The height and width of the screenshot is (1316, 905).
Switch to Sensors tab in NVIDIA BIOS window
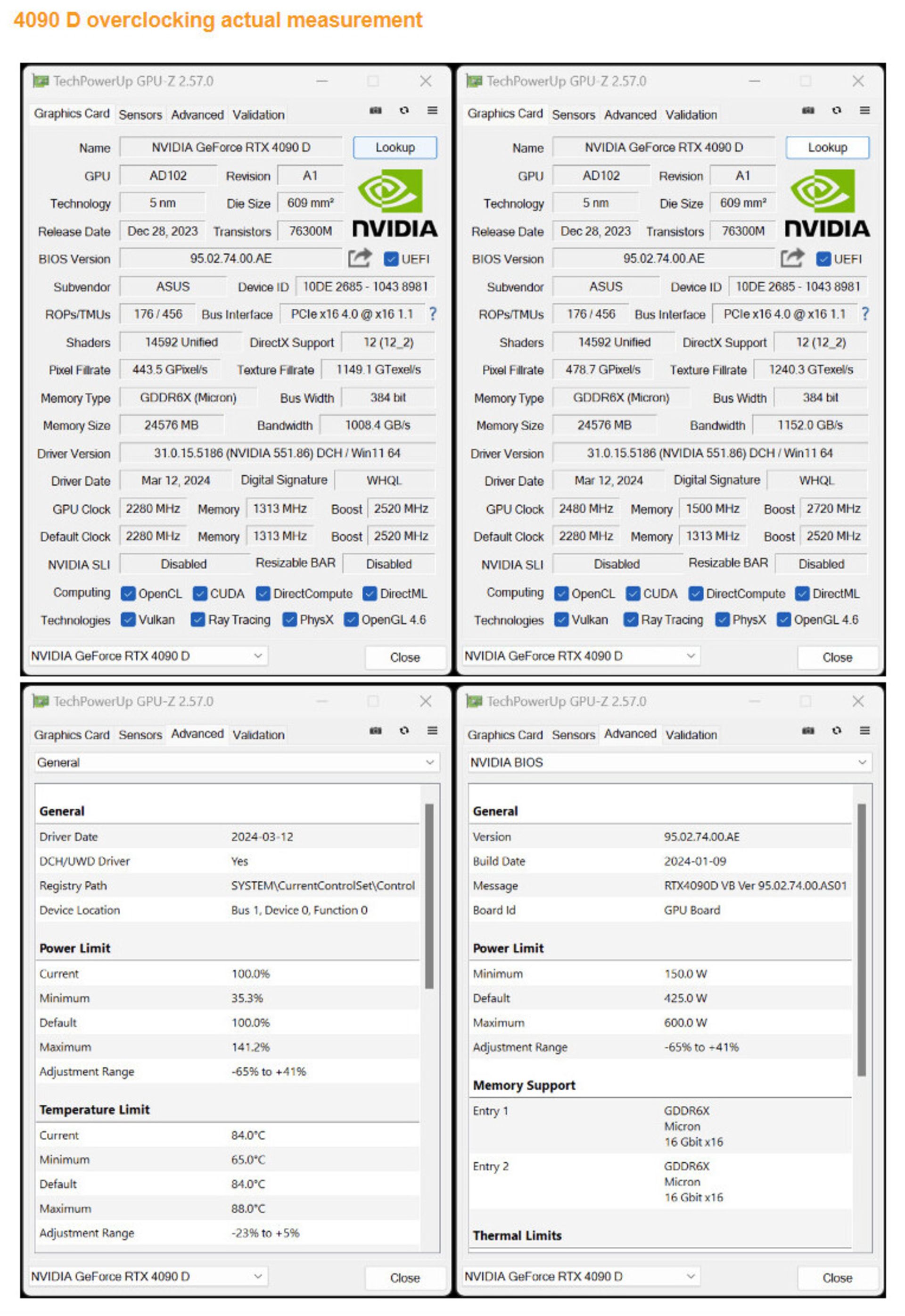pyautogui.click(x=573, y=735)
